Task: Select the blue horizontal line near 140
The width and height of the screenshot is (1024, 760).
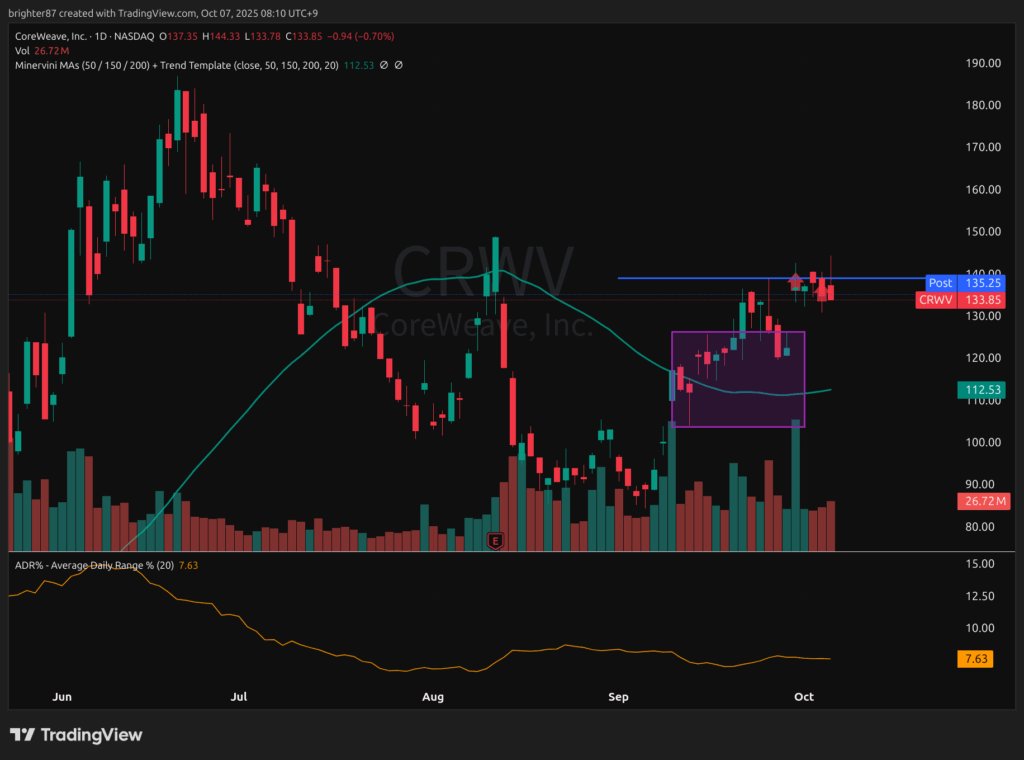Action: point(700,278)
